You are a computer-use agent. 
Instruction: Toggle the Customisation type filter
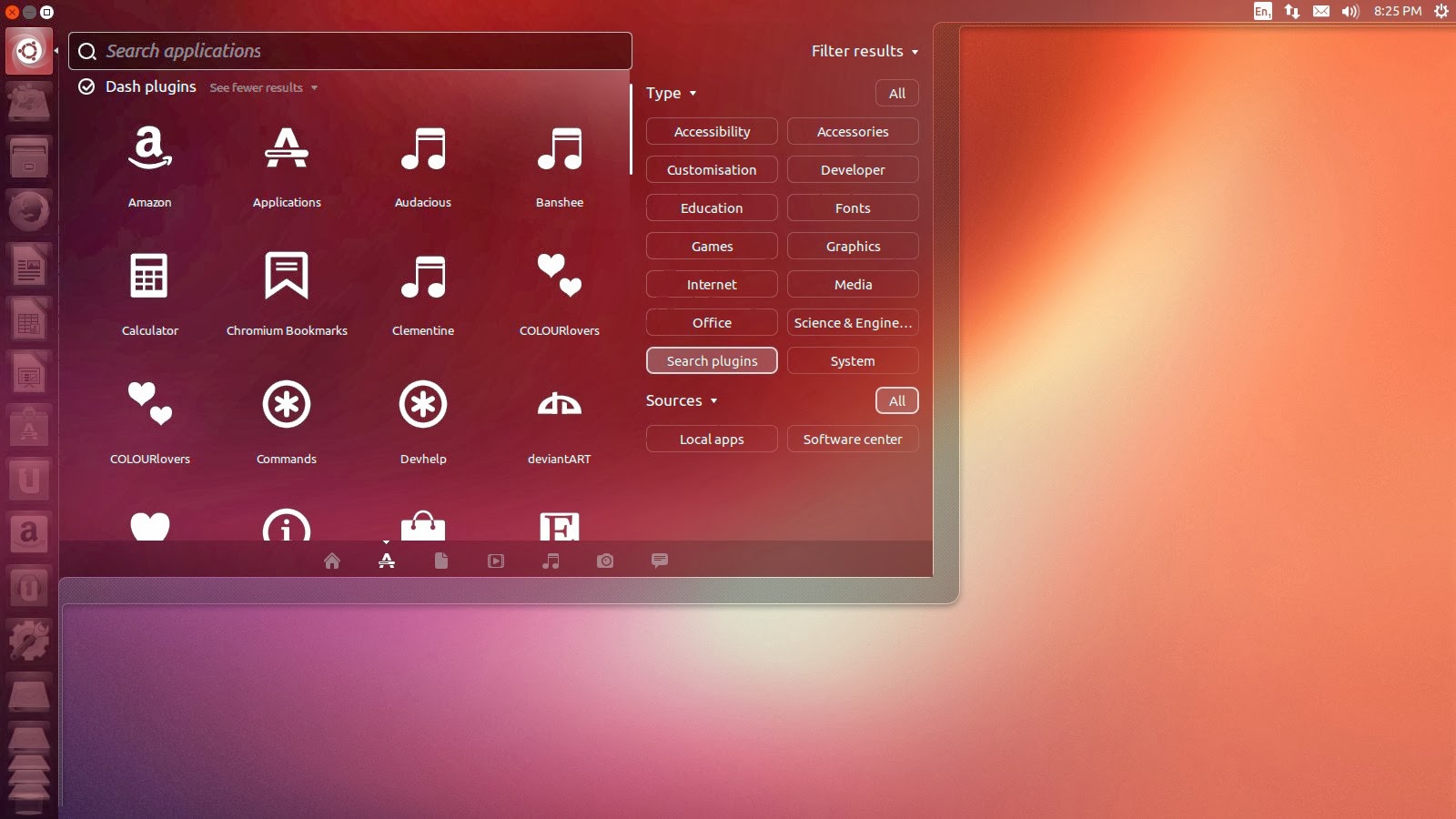click(712, 169)
